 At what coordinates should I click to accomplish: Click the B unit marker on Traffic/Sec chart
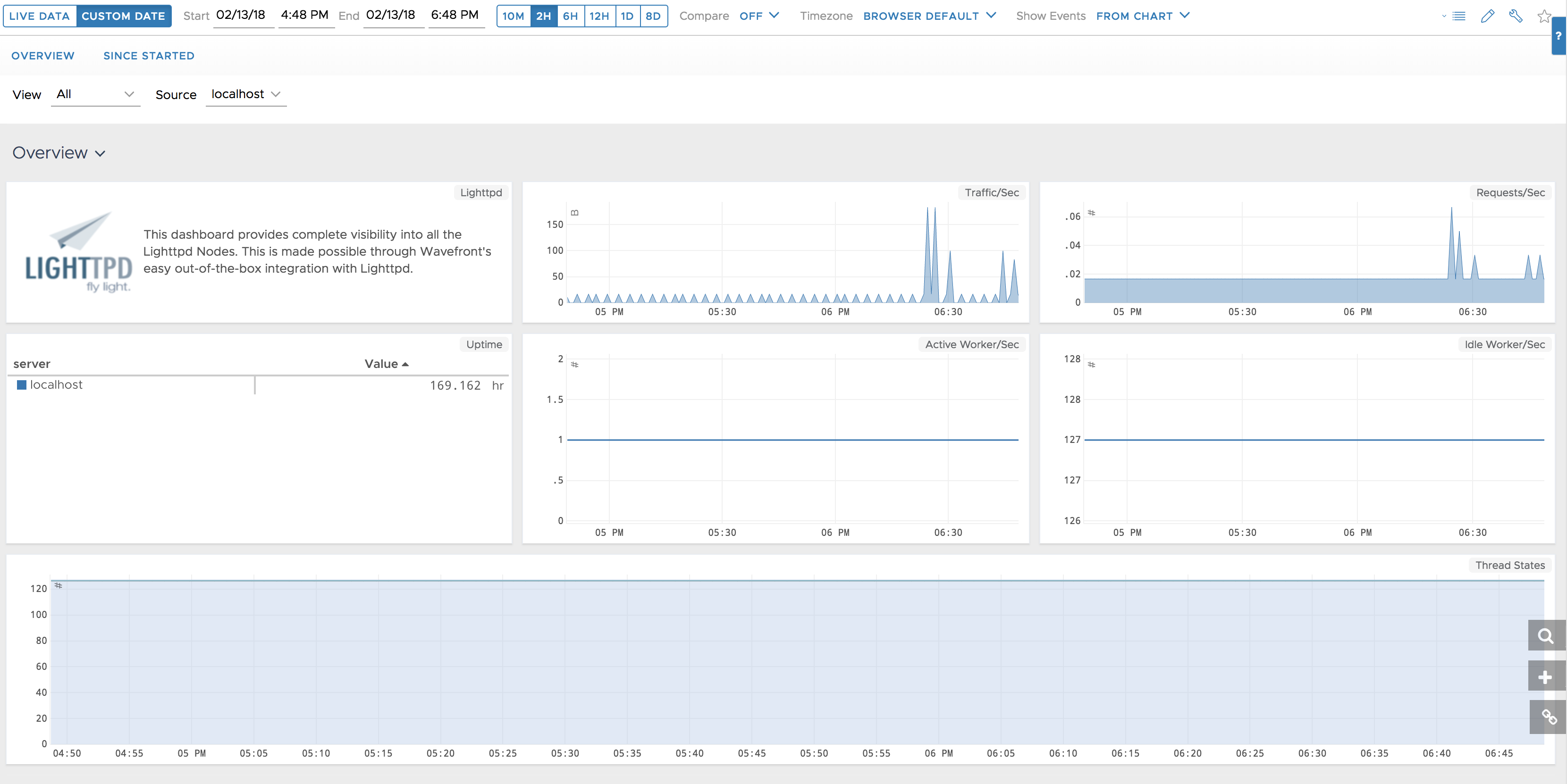(575, 213)
